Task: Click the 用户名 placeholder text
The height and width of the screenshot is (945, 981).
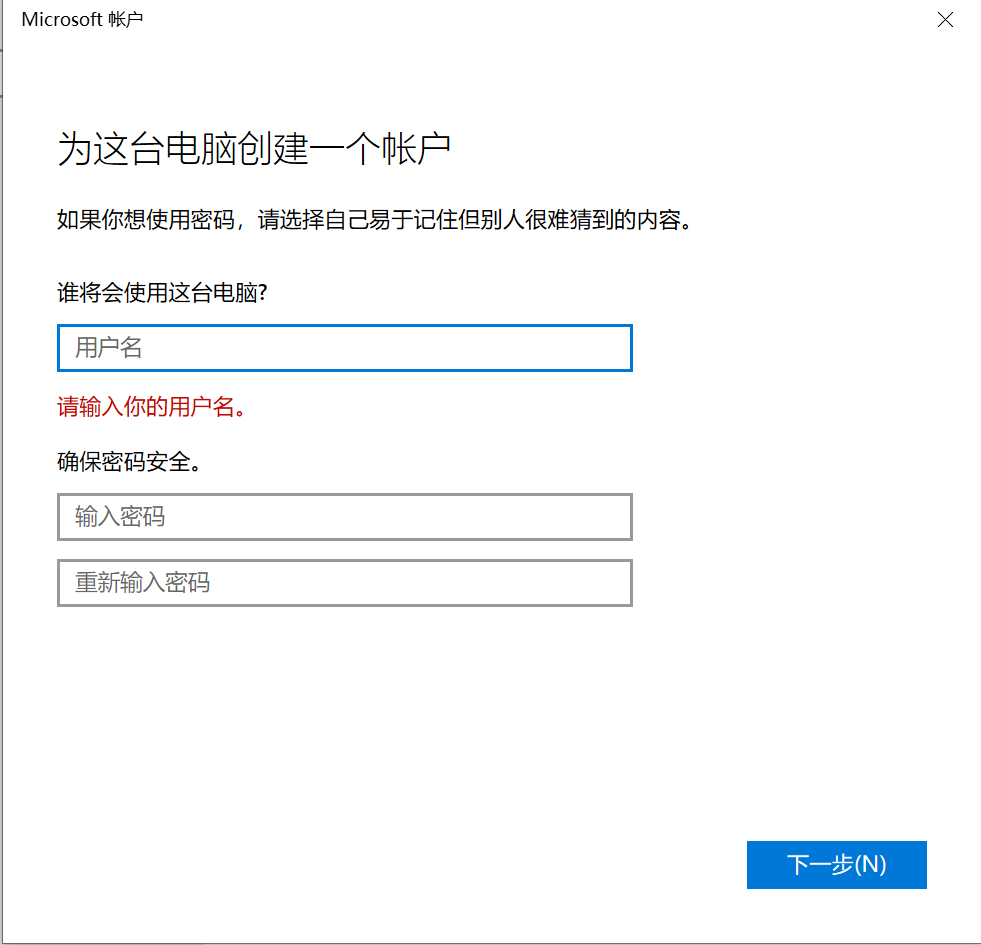Action: (109, 348)
